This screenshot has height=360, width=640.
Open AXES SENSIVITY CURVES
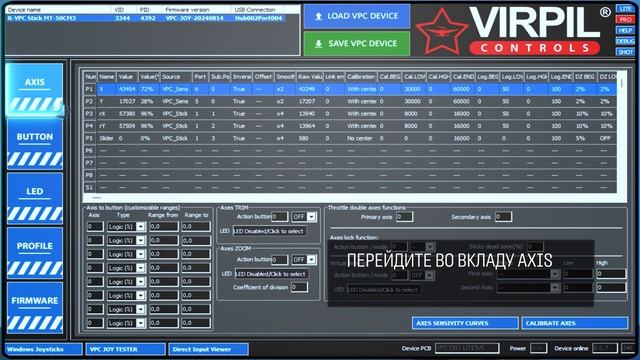(x=465, y=323)
